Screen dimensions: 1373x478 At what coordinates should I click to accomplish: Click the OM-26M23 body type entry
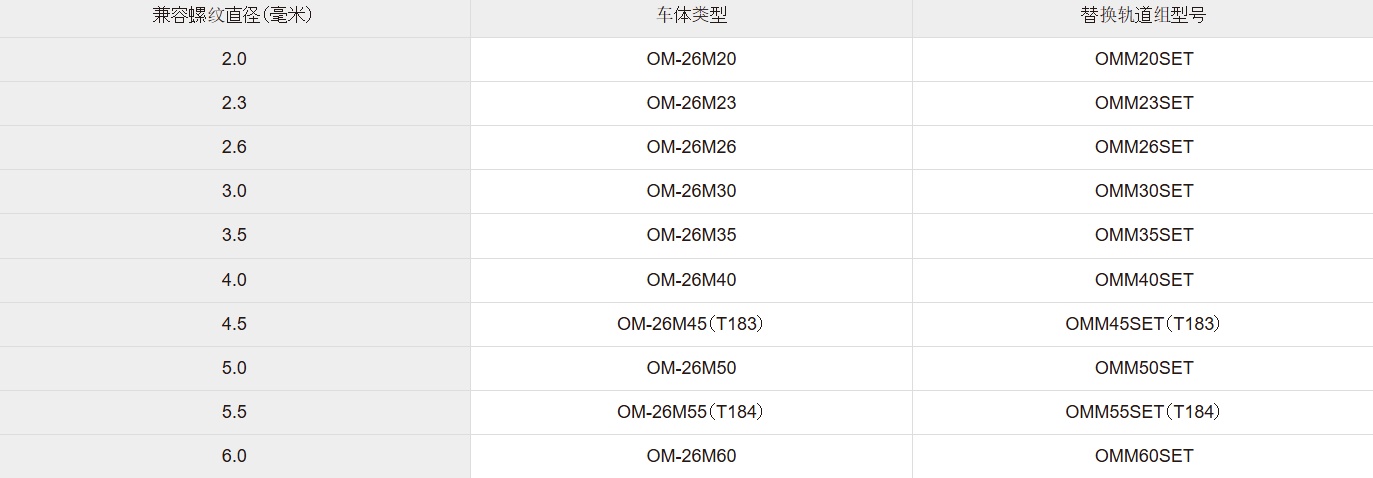[691, 103]
